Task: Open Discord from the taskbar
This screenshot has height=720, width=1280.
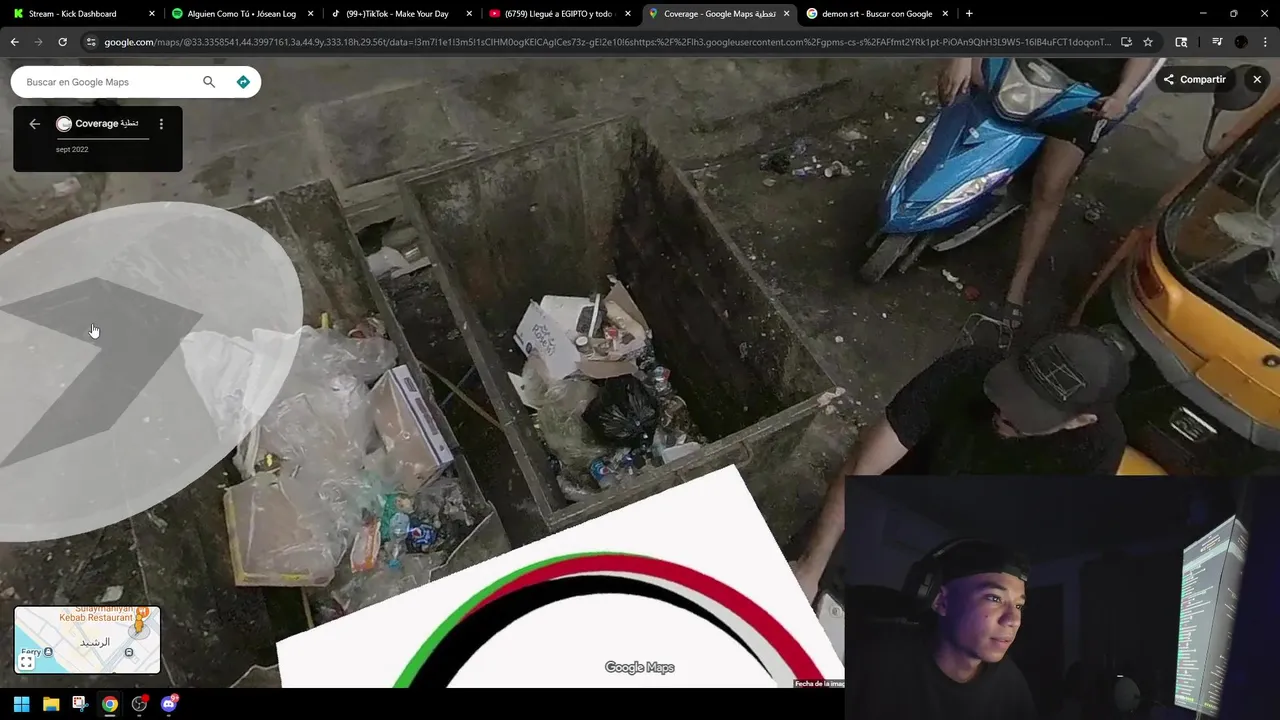Action: [169, 704]
